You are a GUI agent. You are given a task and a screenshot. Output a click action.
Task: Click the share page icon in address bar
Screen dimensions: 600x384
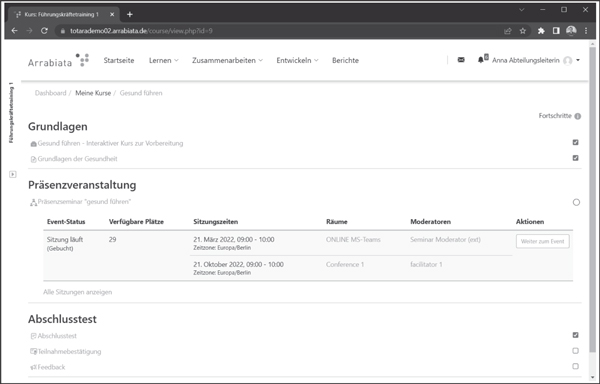508,31
